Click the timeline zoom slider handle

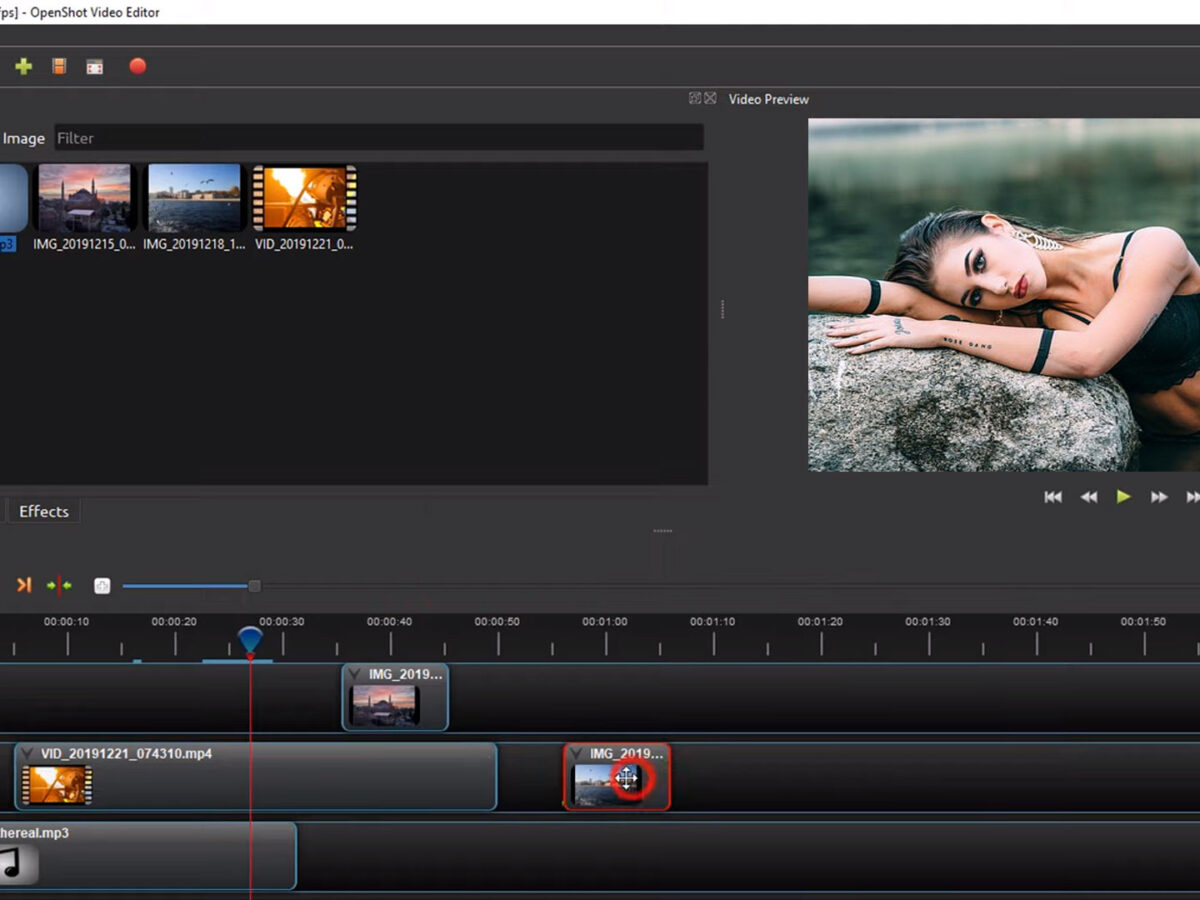pos(254,586)
